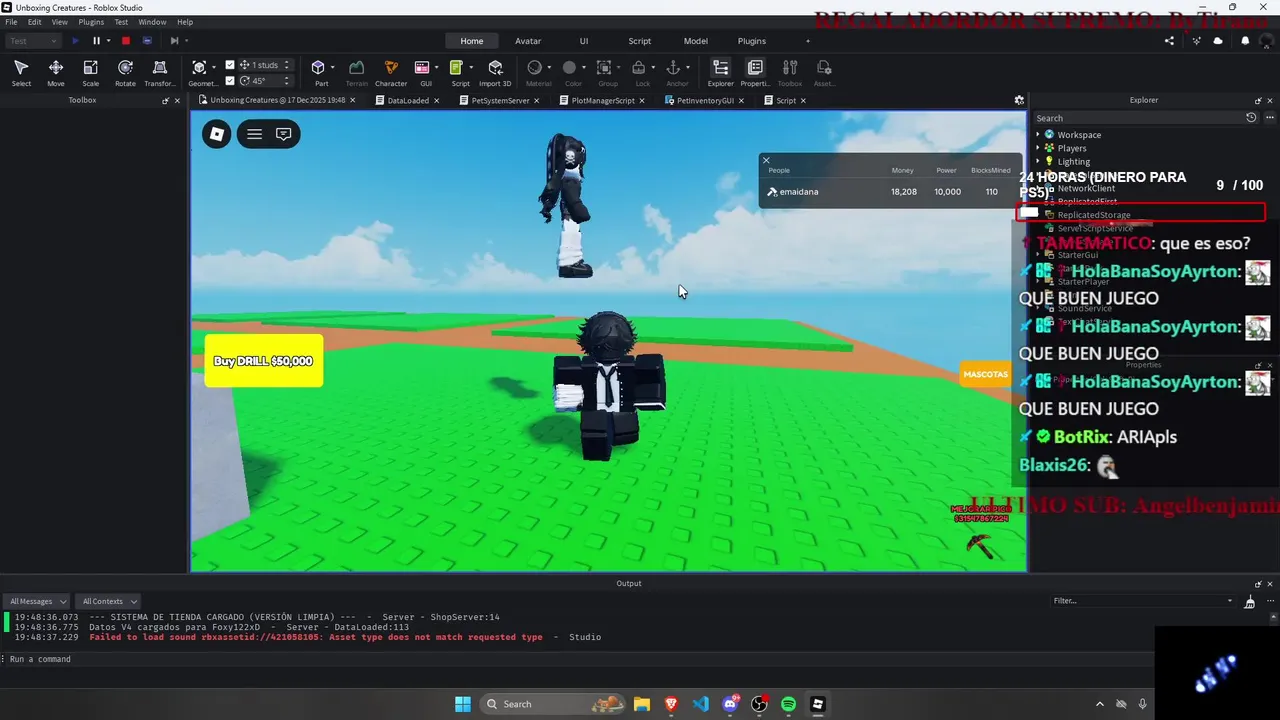Open Visual Studio Code from taskbar
The width and height of the screenshot is (1280, 720).
pyautogui.click(x=700, y=704)
